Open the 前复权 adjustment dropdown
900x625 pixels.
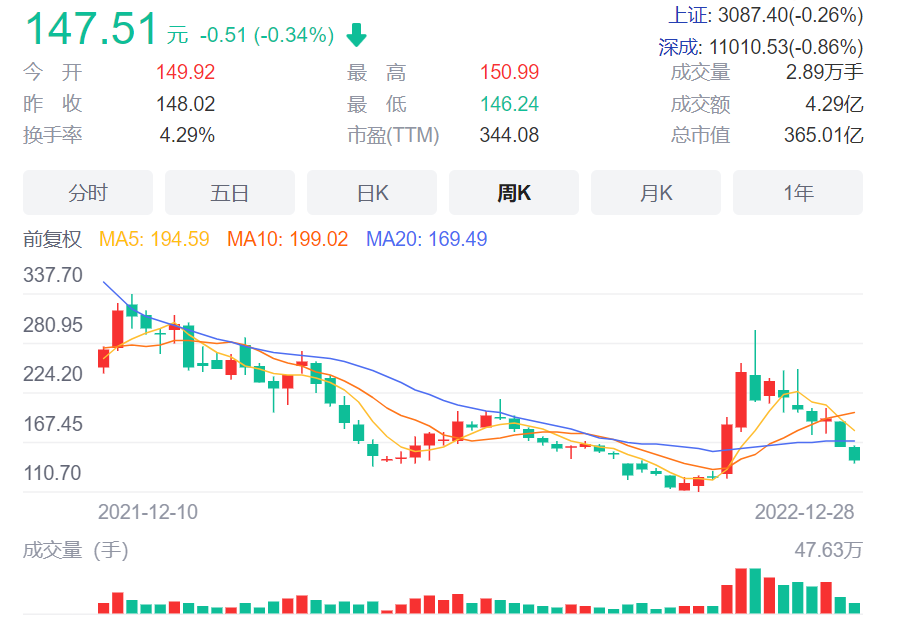52,240
